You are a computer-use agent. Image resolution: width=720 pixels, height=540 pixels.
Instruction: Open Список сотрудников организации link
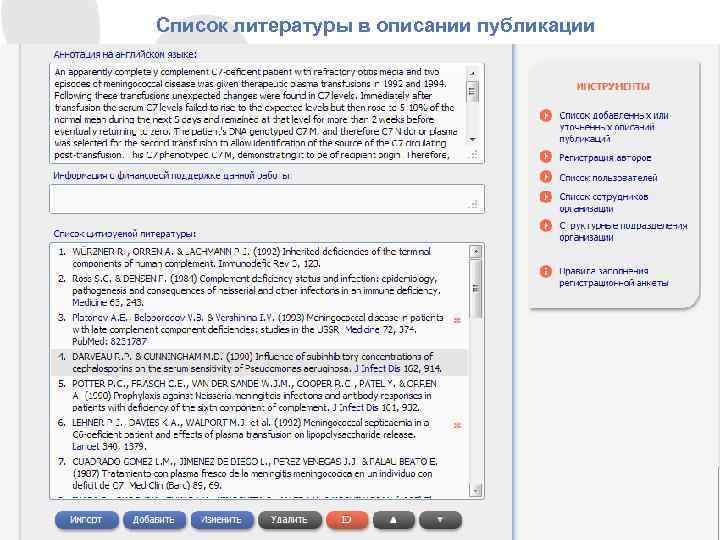pyautogui.click(x=603, y=202)
